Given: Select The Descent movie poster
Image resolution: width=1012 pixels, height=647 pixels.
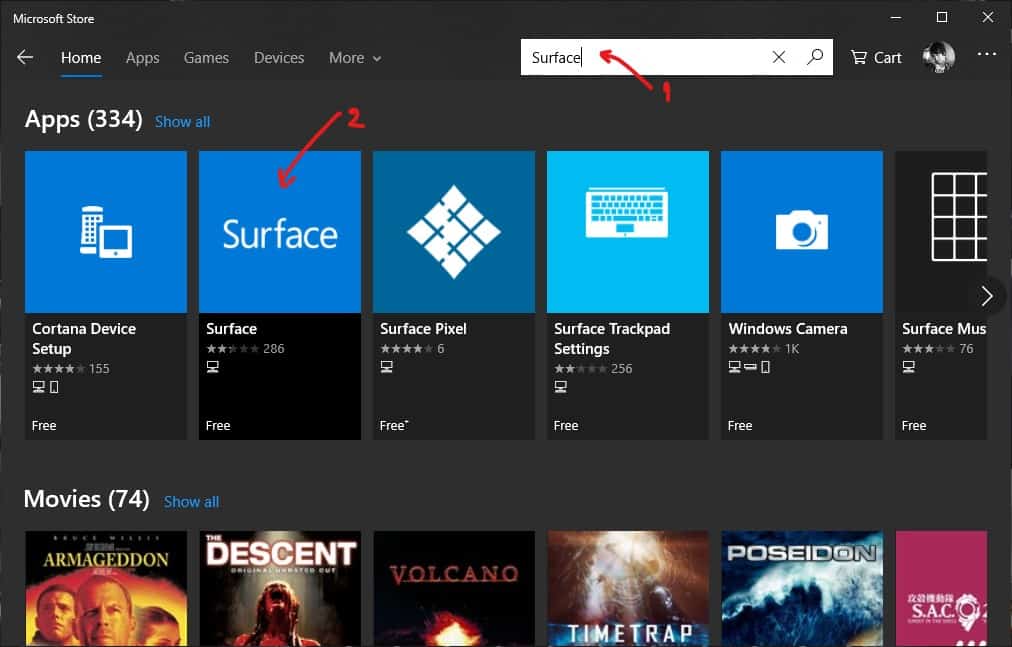Looking at the screenshot, I should tap(279, 588).
